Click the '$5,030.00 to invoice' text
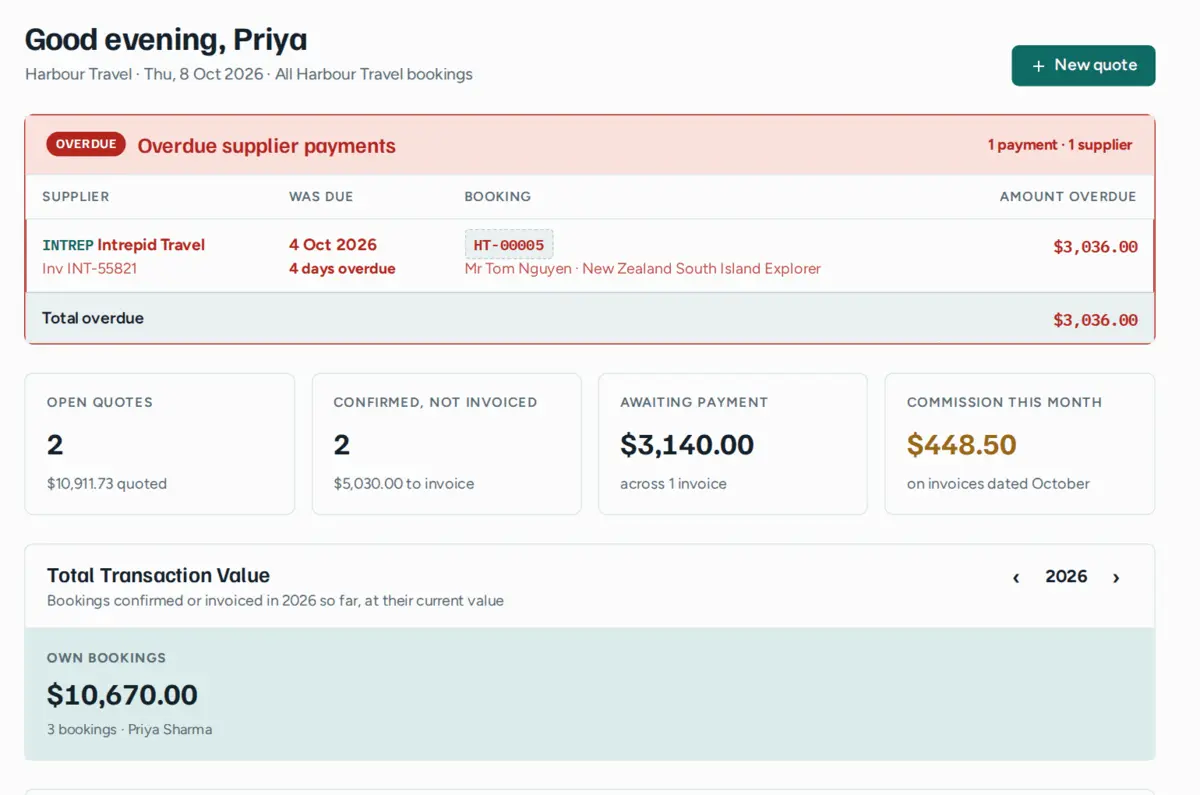The image size is (1200, 795). click(x=404, y=483)
